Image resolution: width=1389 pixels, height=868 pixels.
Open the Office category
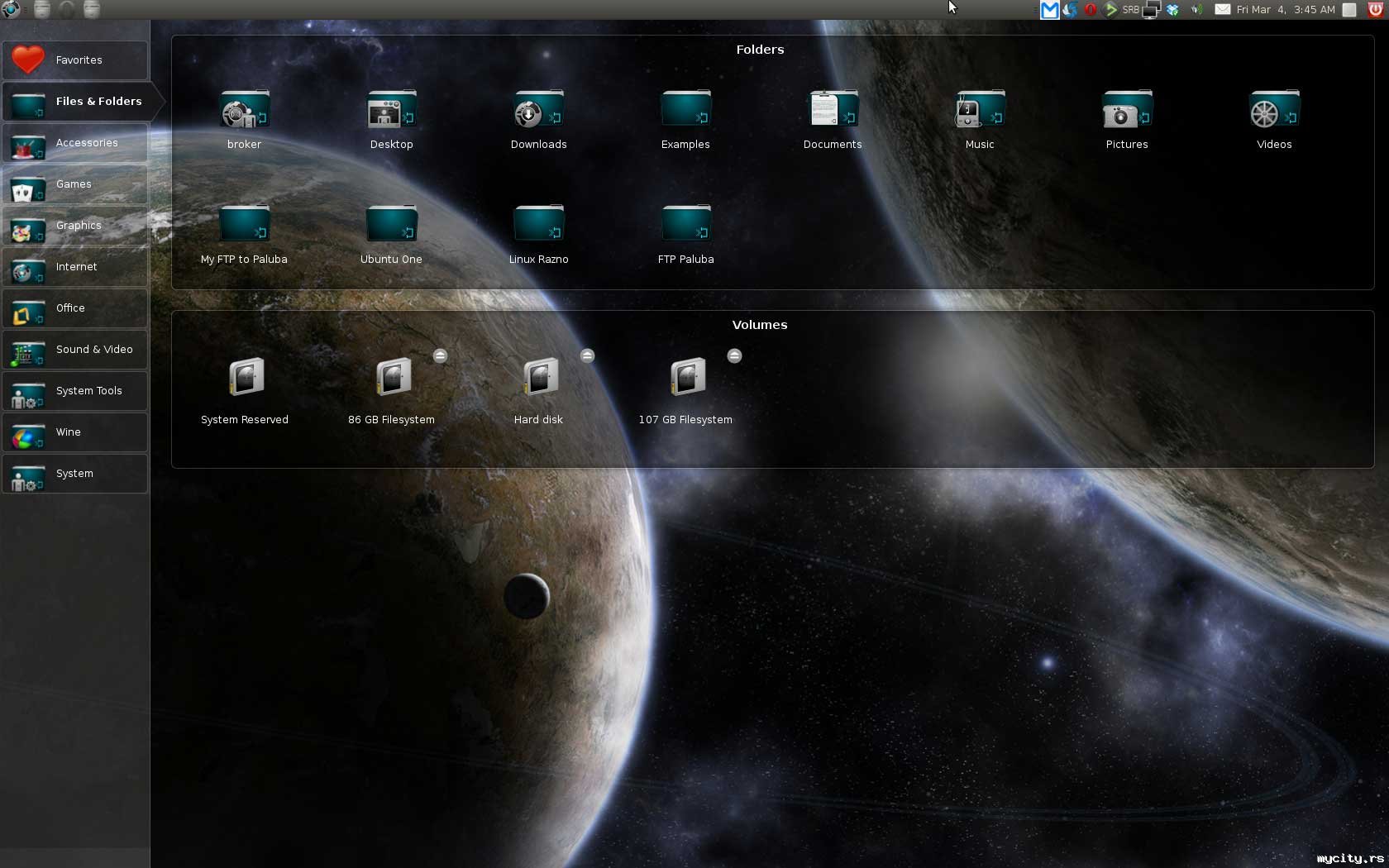tap(75, 308)
